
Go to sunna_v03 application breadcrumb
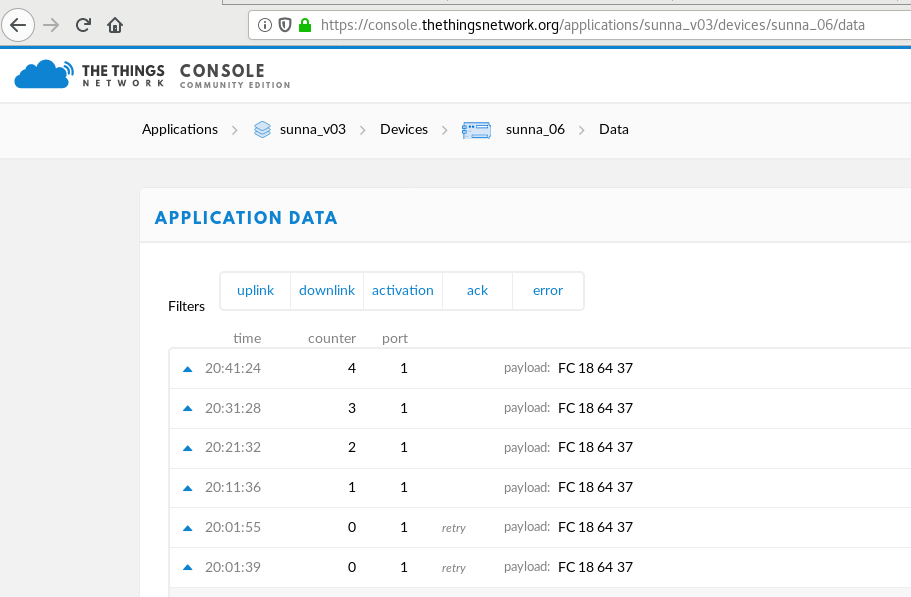[313, 129]
